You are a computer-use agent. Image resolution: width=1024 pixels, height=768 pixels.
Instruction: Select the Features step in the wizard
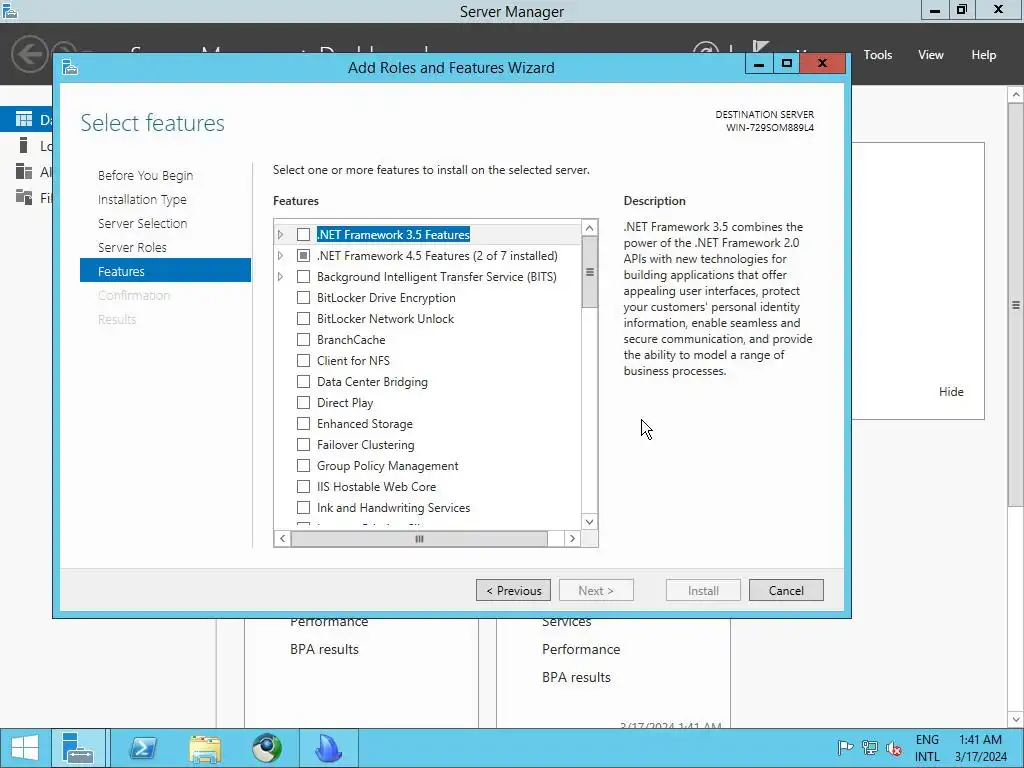pyautogui.click(x=165, y=270)
